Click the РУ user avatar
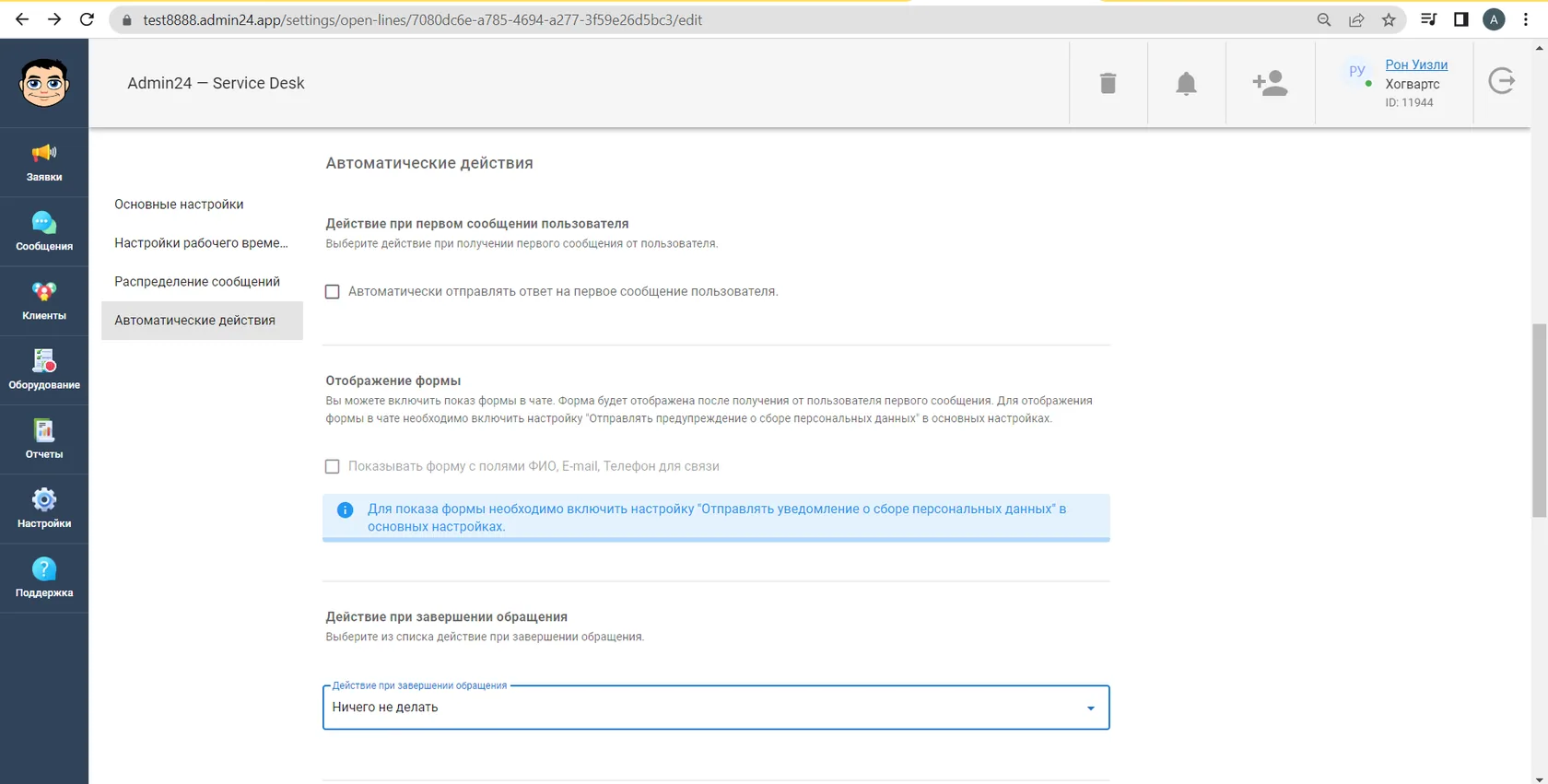 (1356, 72)
